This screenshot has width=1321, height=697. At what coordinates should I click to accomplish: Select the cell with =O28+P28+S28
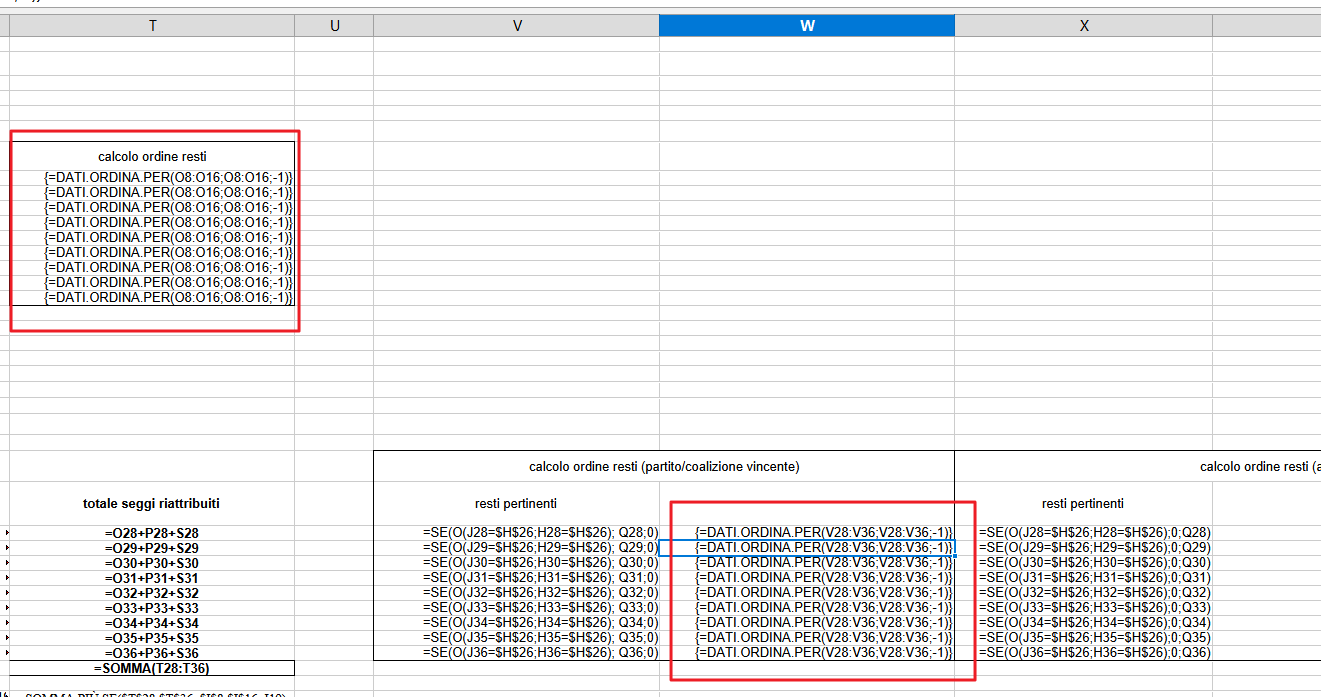(152, 533)
